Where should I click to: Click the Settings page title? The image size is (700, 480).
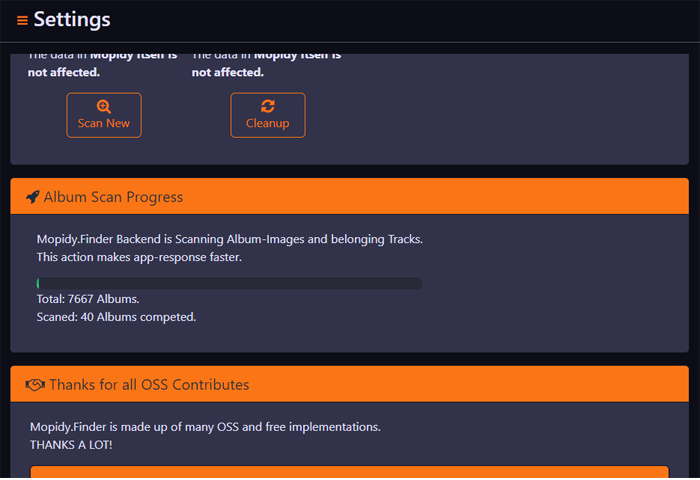click(72, 20)
